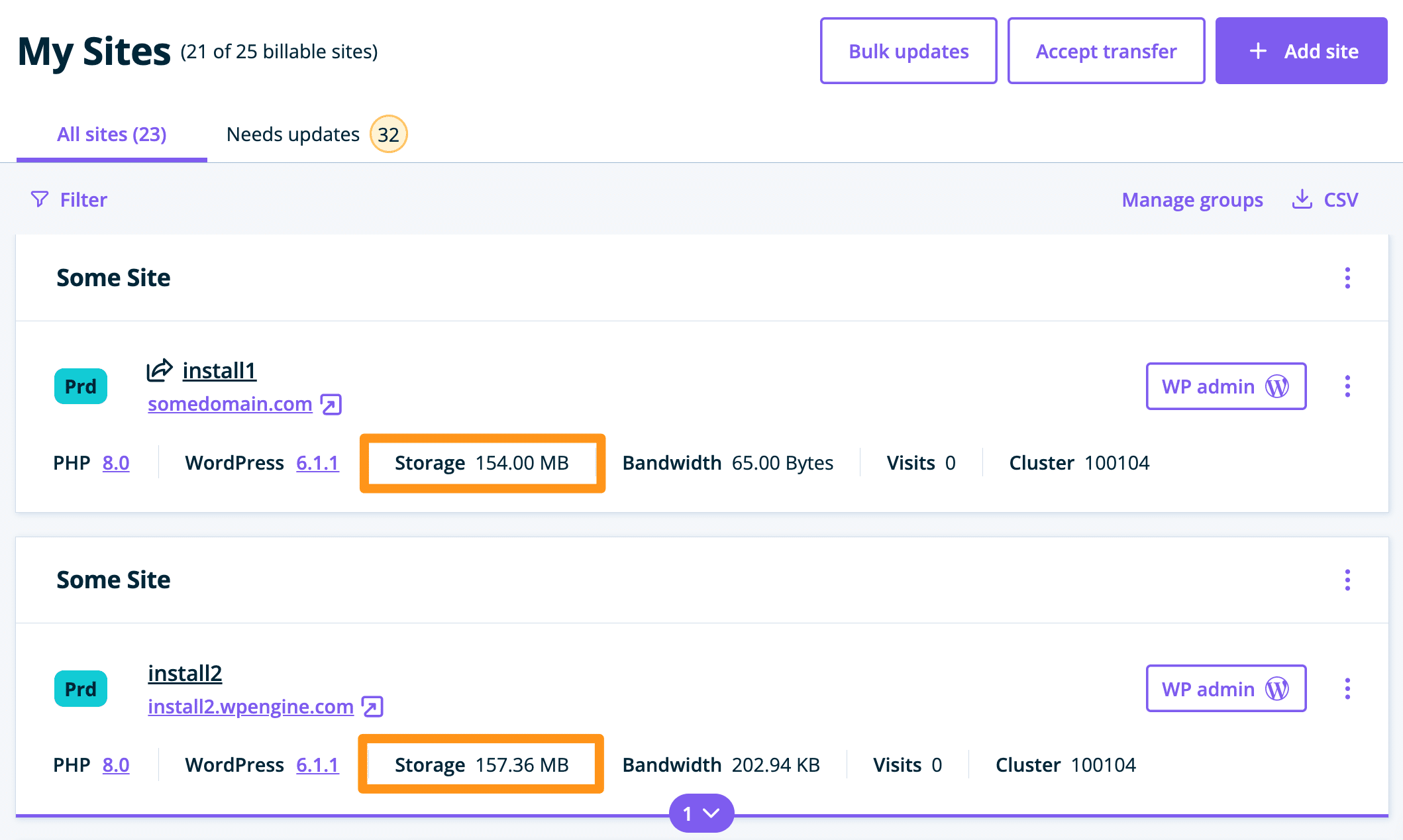This screenshot has width=1403, height=840.
Task: Click the transfer arrow icon beside install1
Action: 160,370
